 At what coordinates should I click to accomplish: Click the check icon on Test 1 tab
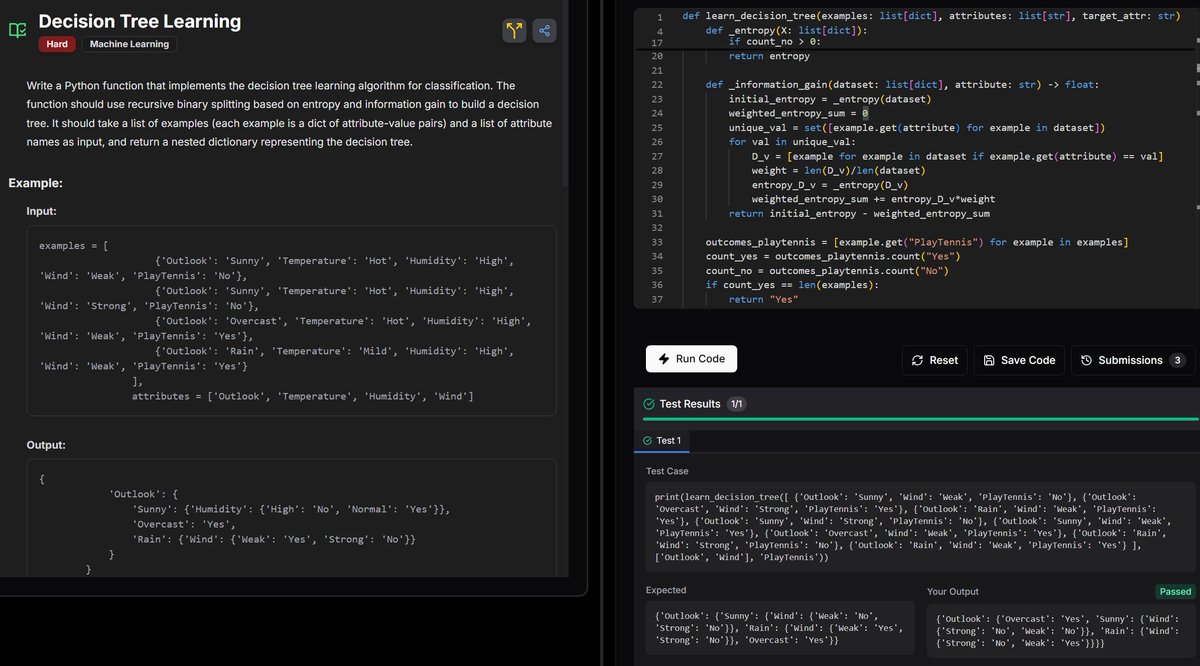pos(648,441)
